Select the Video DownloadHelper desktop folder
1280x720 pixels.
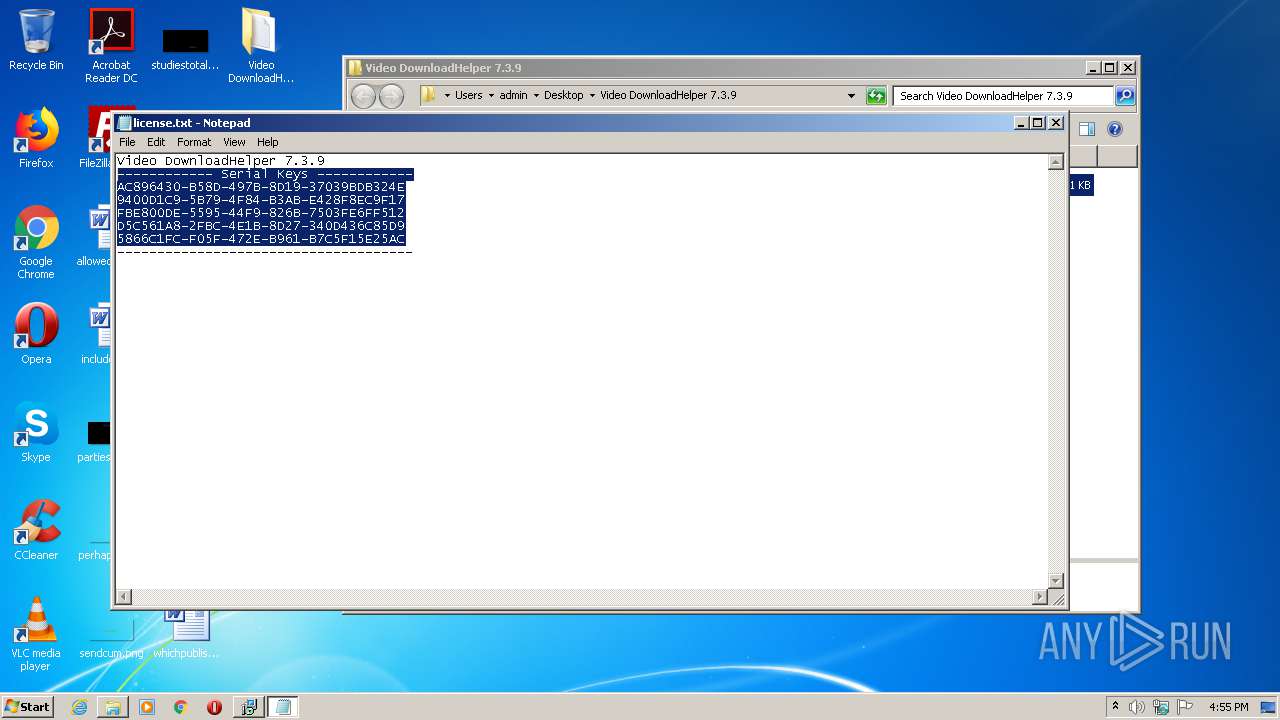[x=260, y=45]
